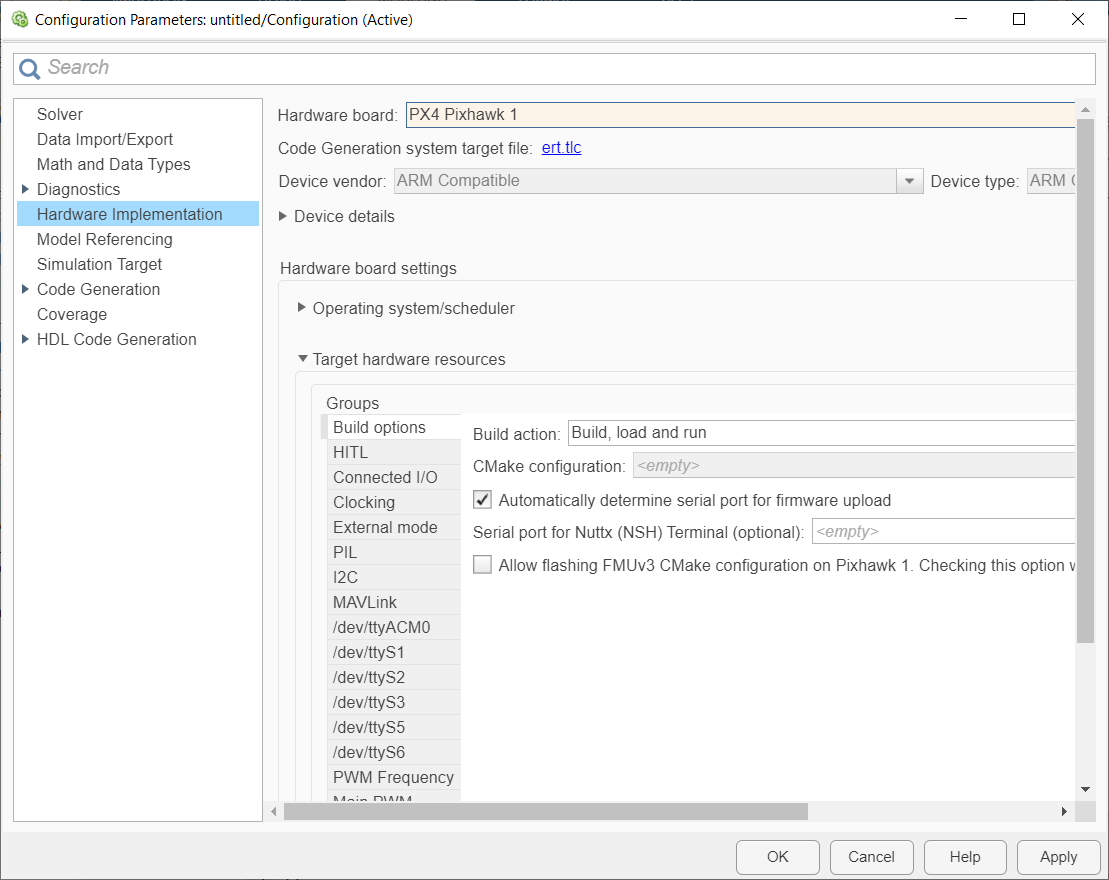
Task: Open the Data Import/Export pane
Action: click(105, 139)
